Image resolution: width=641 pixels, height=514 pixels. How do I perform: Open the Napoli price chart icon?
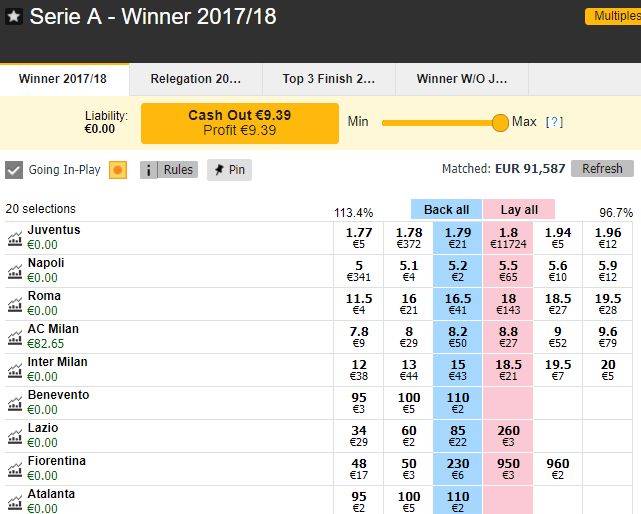pos(15,272)
